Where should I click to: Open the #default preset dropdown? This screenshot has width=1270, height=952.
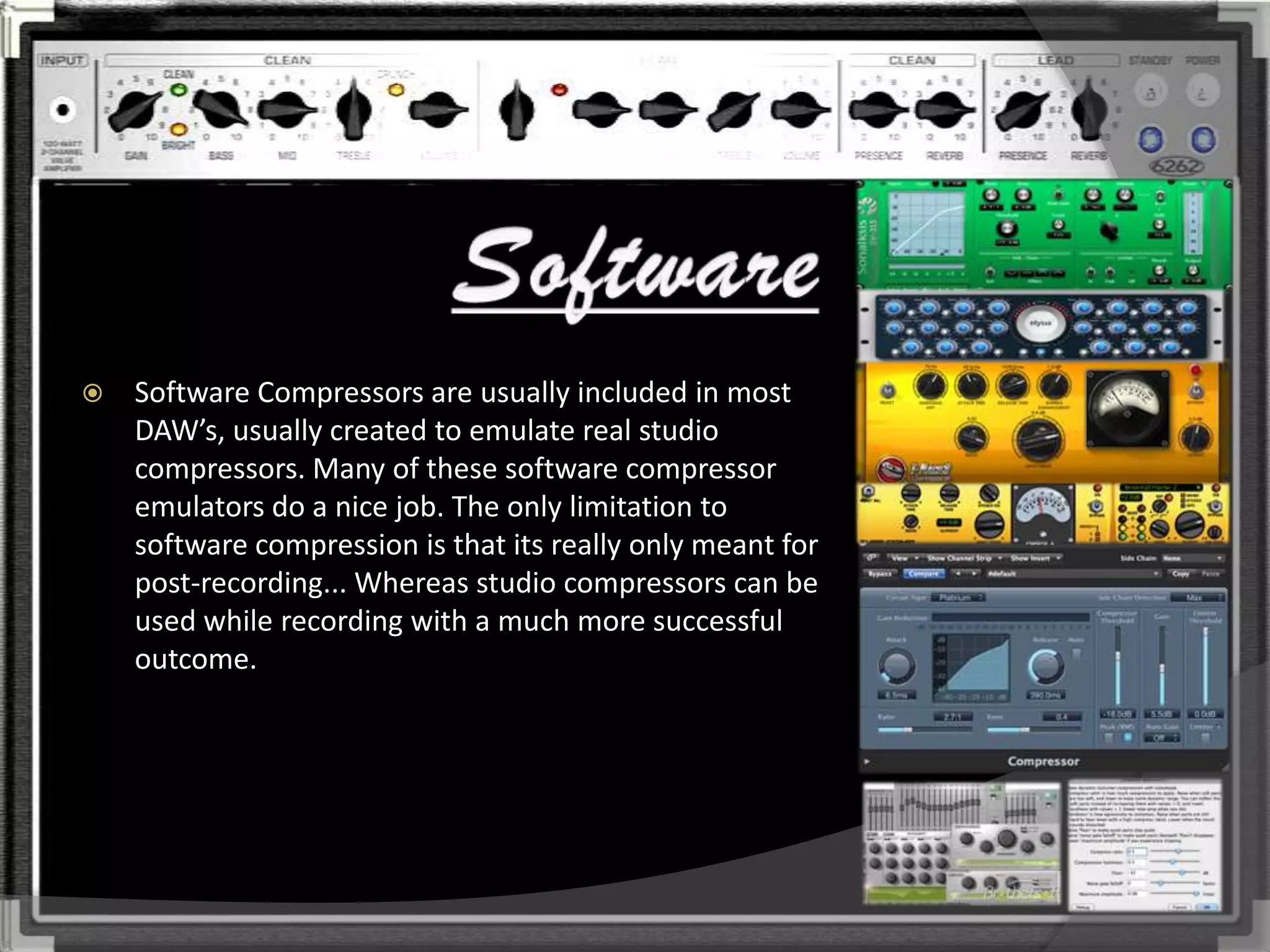[x=1073, y=573]
